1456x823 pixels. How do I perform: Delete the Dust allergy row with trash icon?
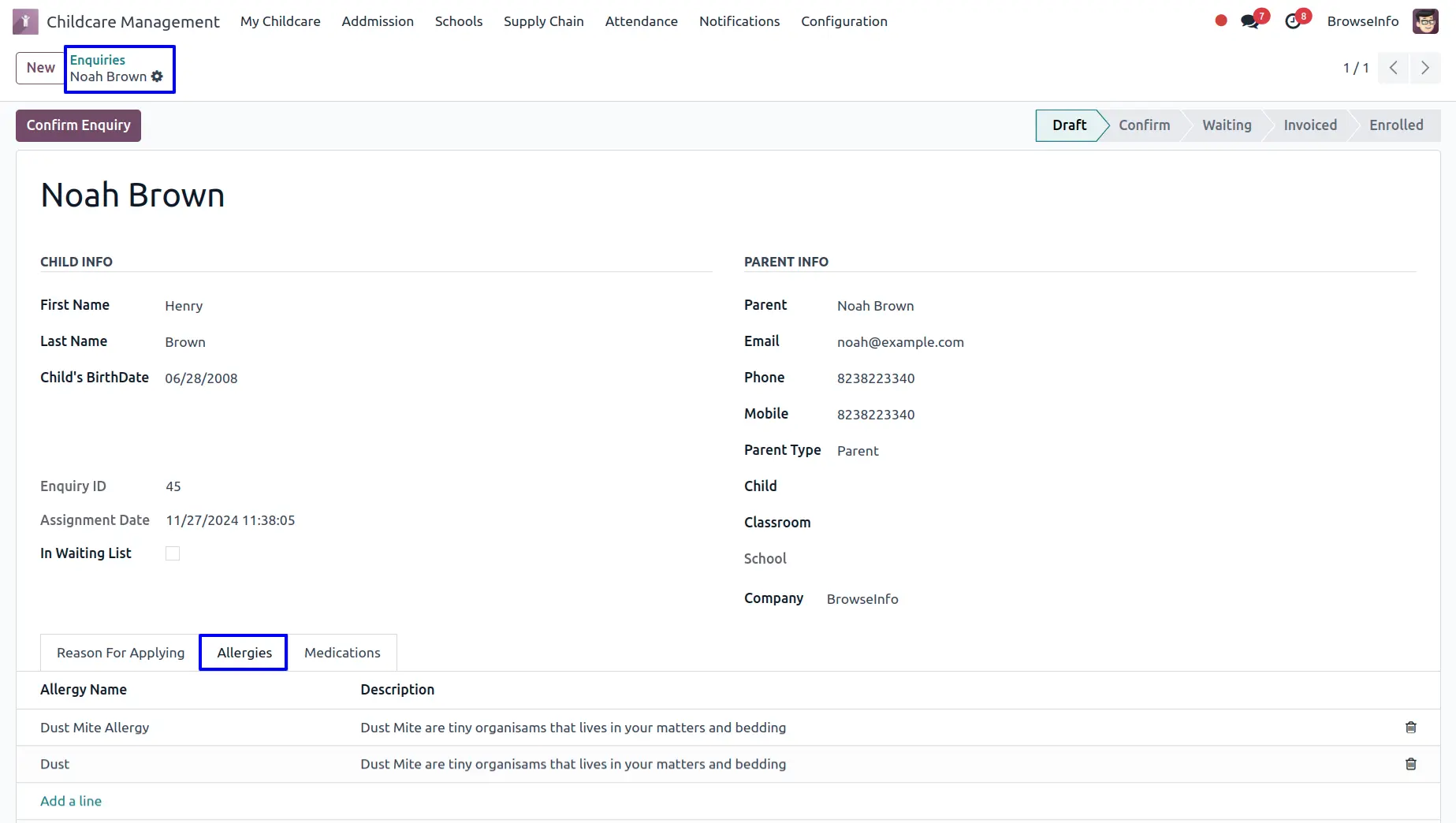1410,764
